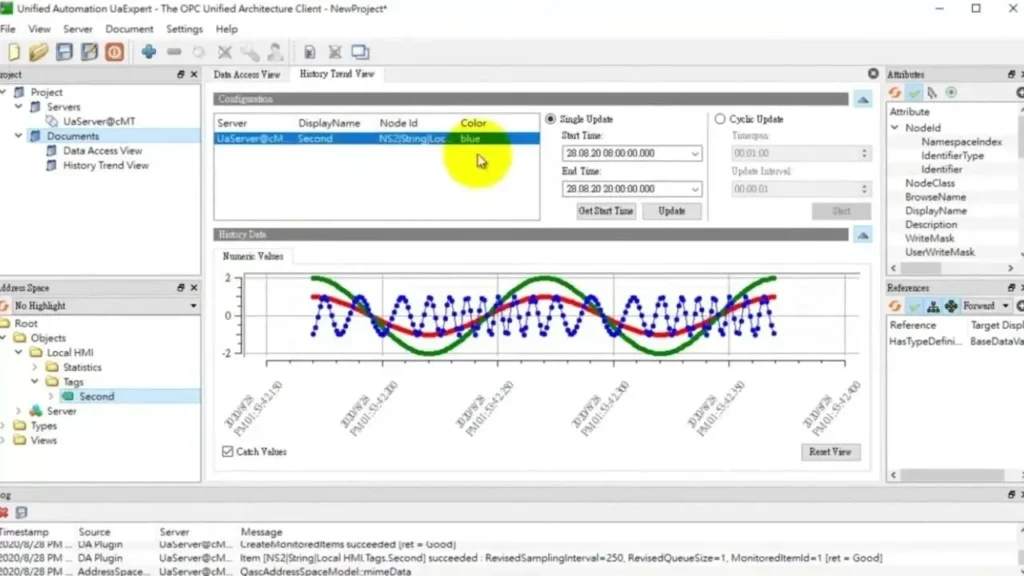Refresh the Attributes panel with orange icon
1024x576 pixels.
pos(895,93)
